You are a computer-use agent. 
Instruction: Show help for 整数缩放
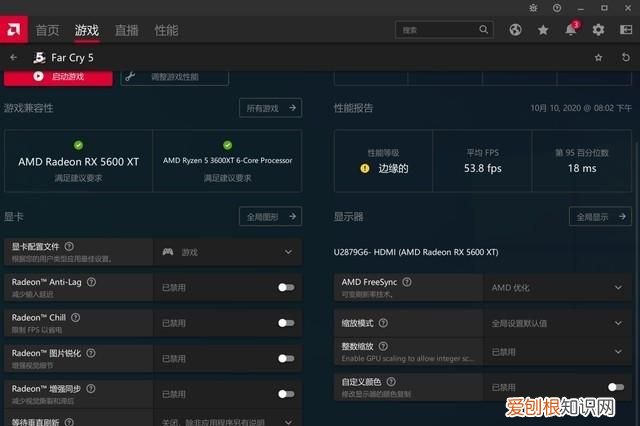click(383, 346)
